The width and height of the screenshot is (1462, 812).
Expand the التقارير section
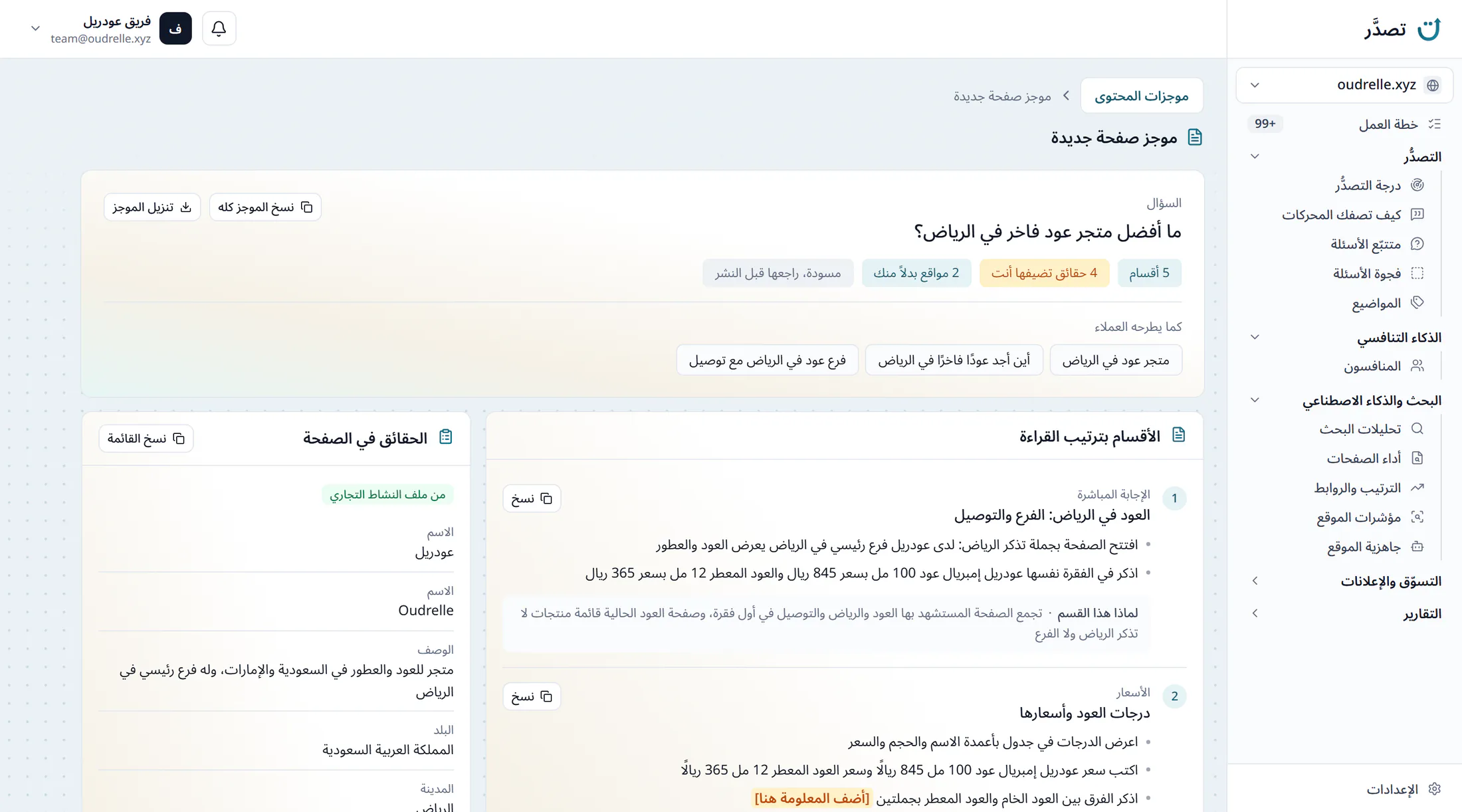pyautogui.click(x=1255, y=613)
